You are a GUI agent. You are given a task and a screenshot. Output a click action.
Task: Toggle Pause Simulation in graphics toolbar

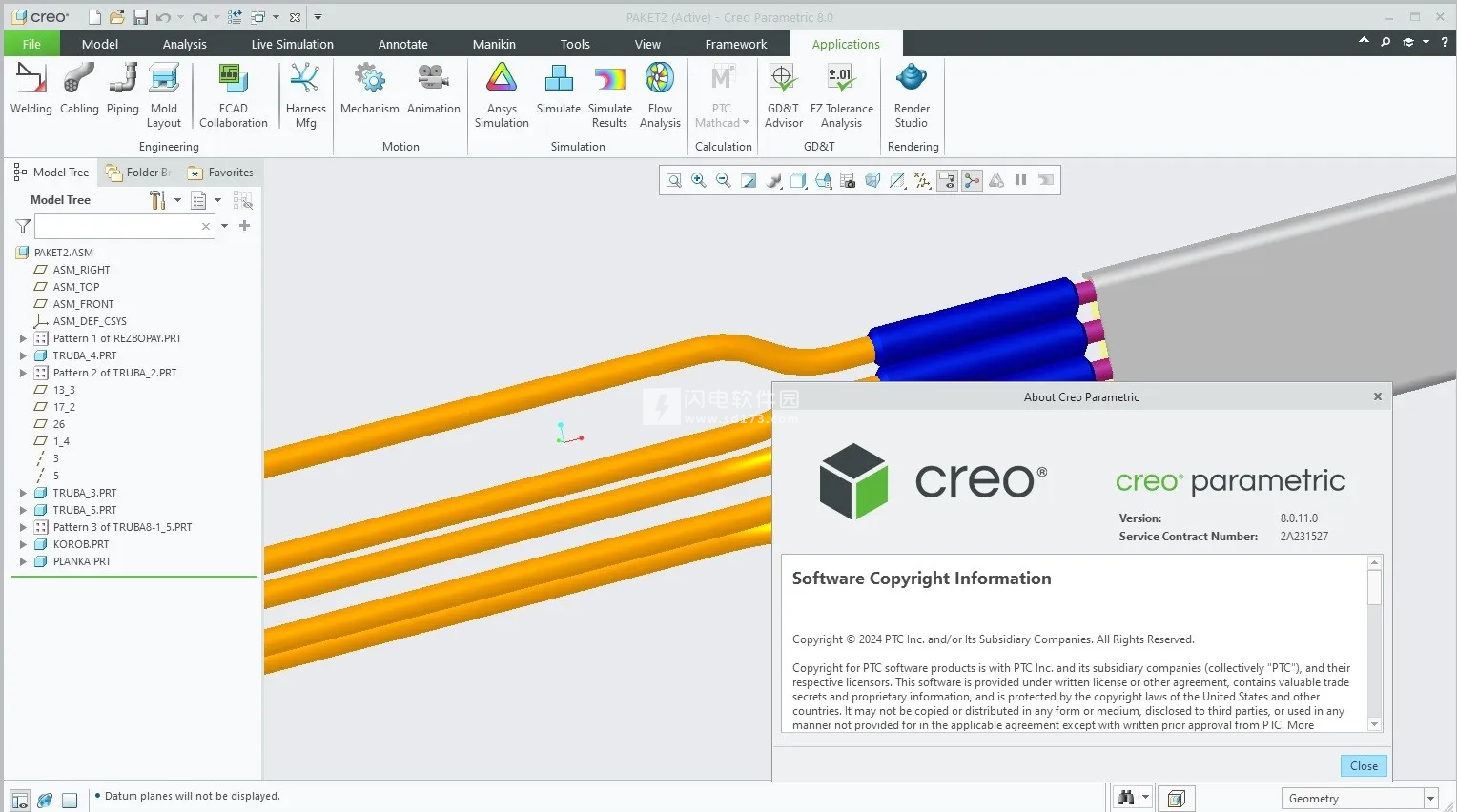[1021, 180]
